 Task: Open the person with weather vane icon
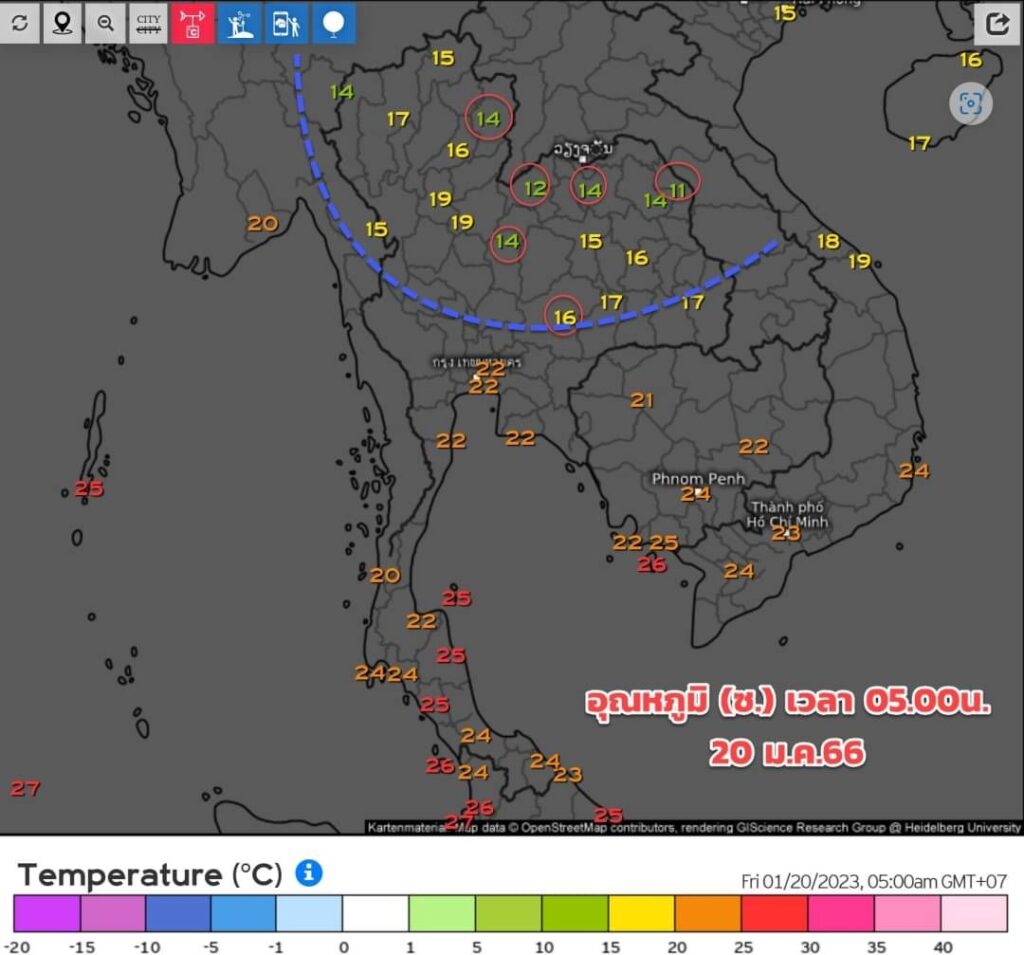click(x=239, y=22)
